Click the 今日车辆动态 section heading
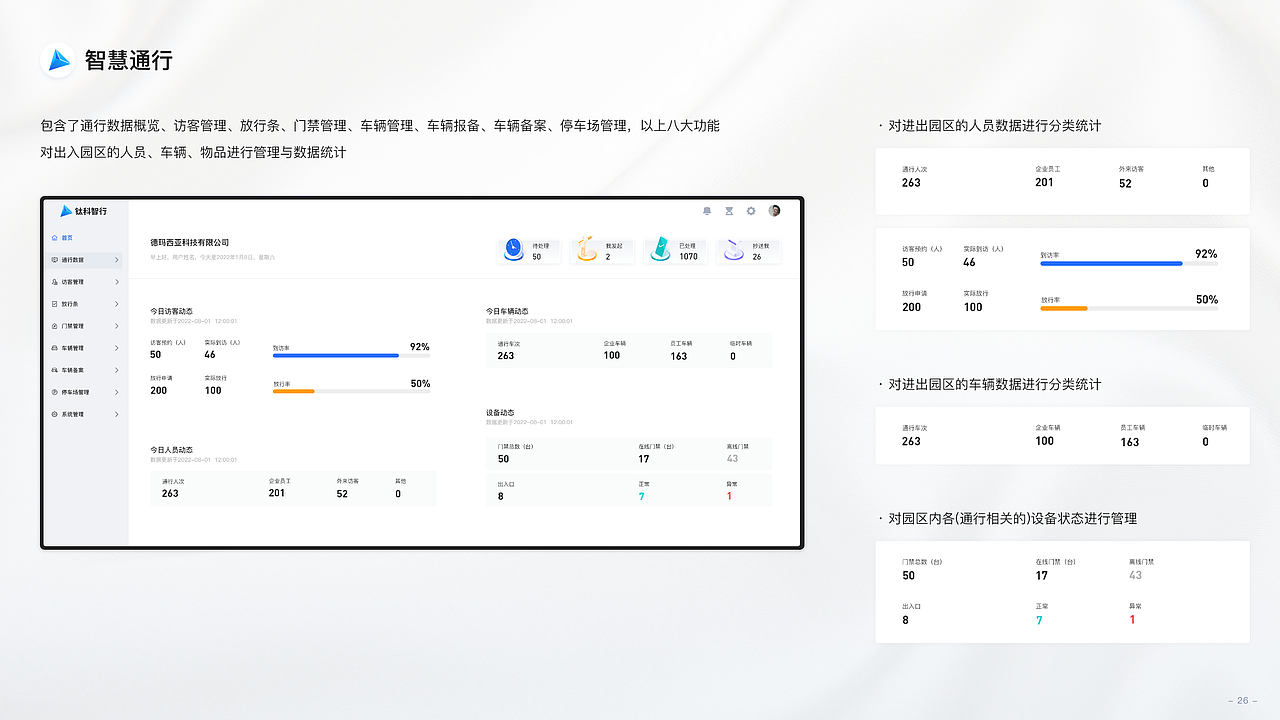Viewport: 1280px width, 720px height. [507, 311]
